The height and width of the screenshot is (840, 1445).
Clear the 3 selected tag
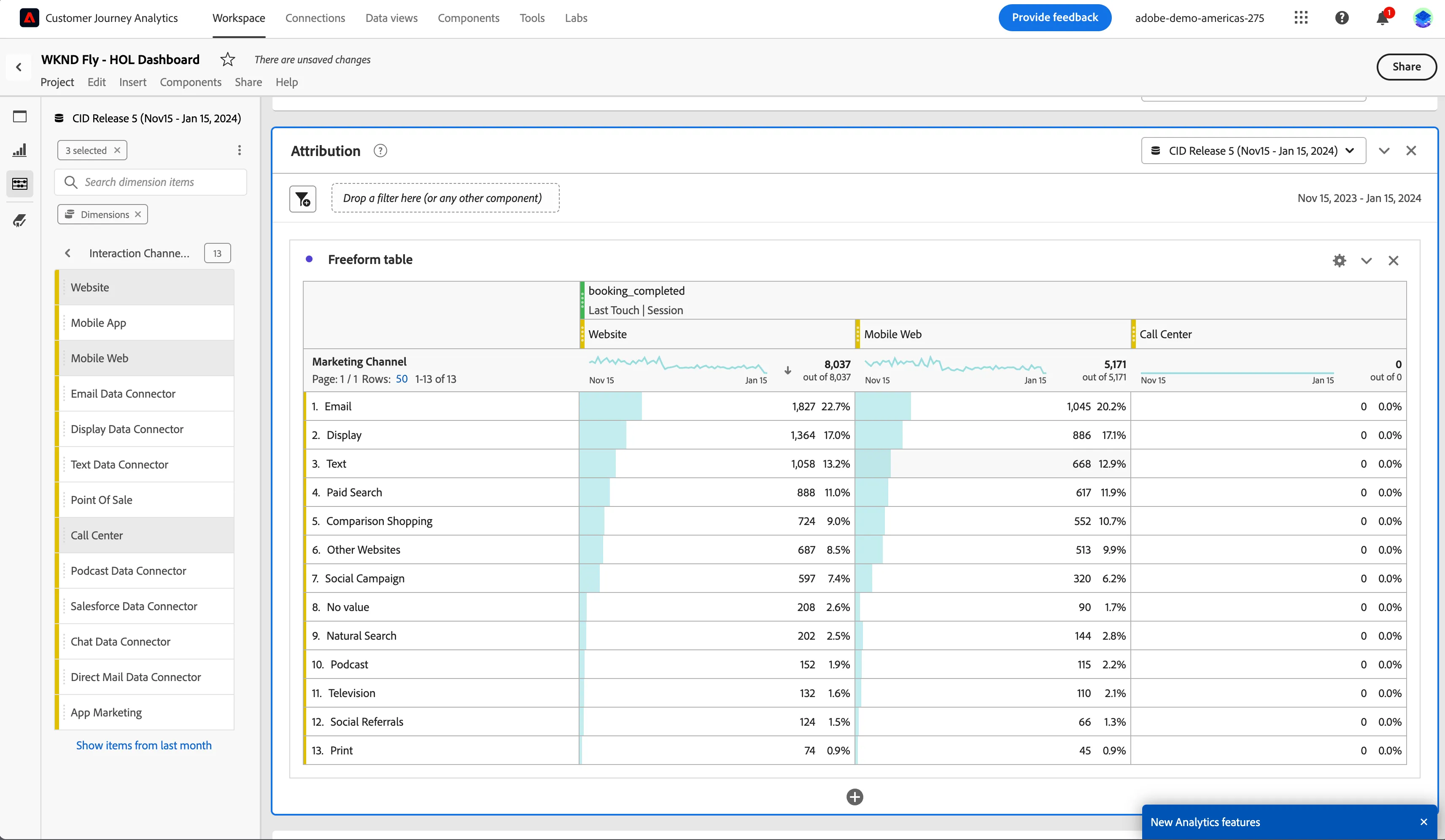(117, 150)
